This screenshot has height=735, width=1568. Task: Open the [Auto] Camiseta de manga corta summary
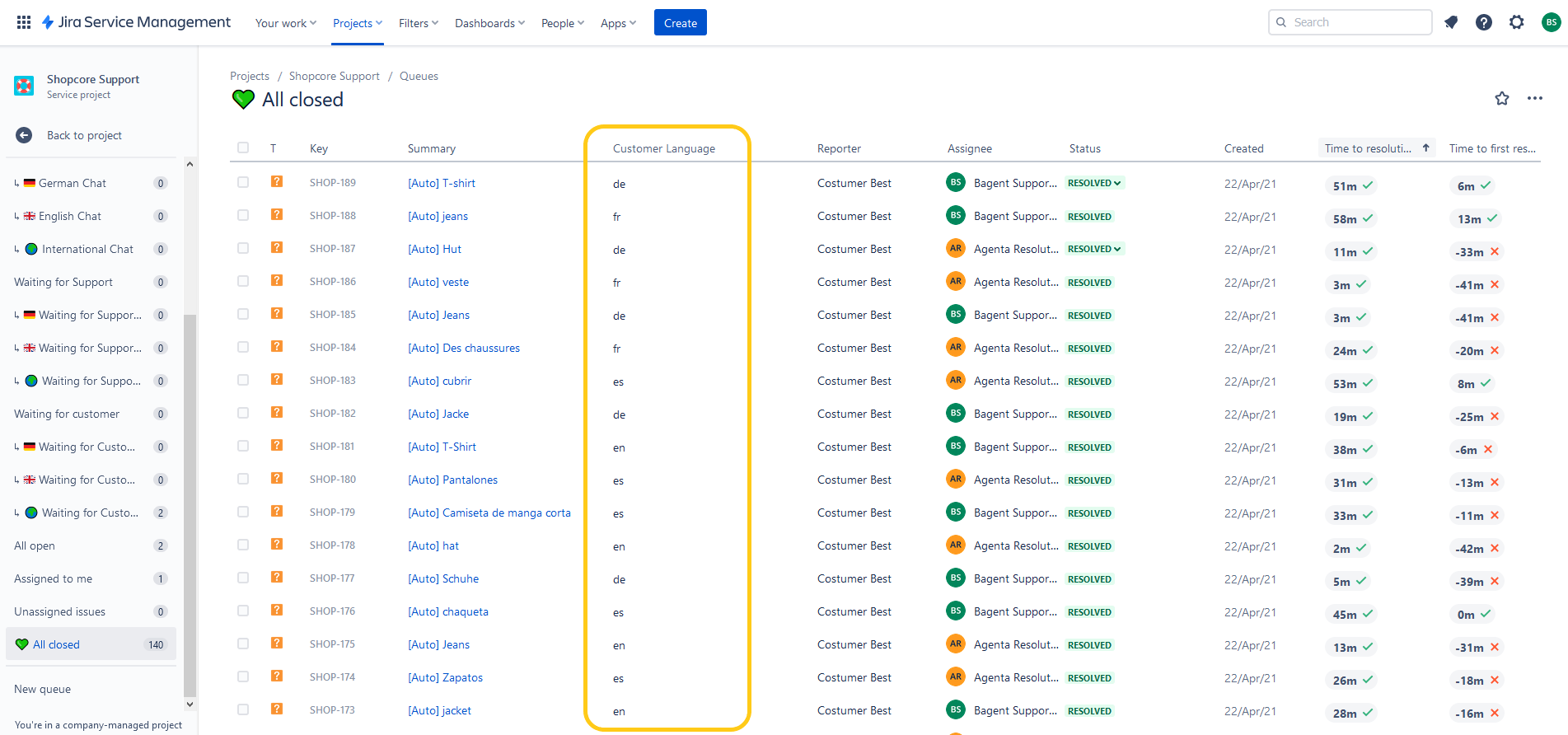coord(489,513)
